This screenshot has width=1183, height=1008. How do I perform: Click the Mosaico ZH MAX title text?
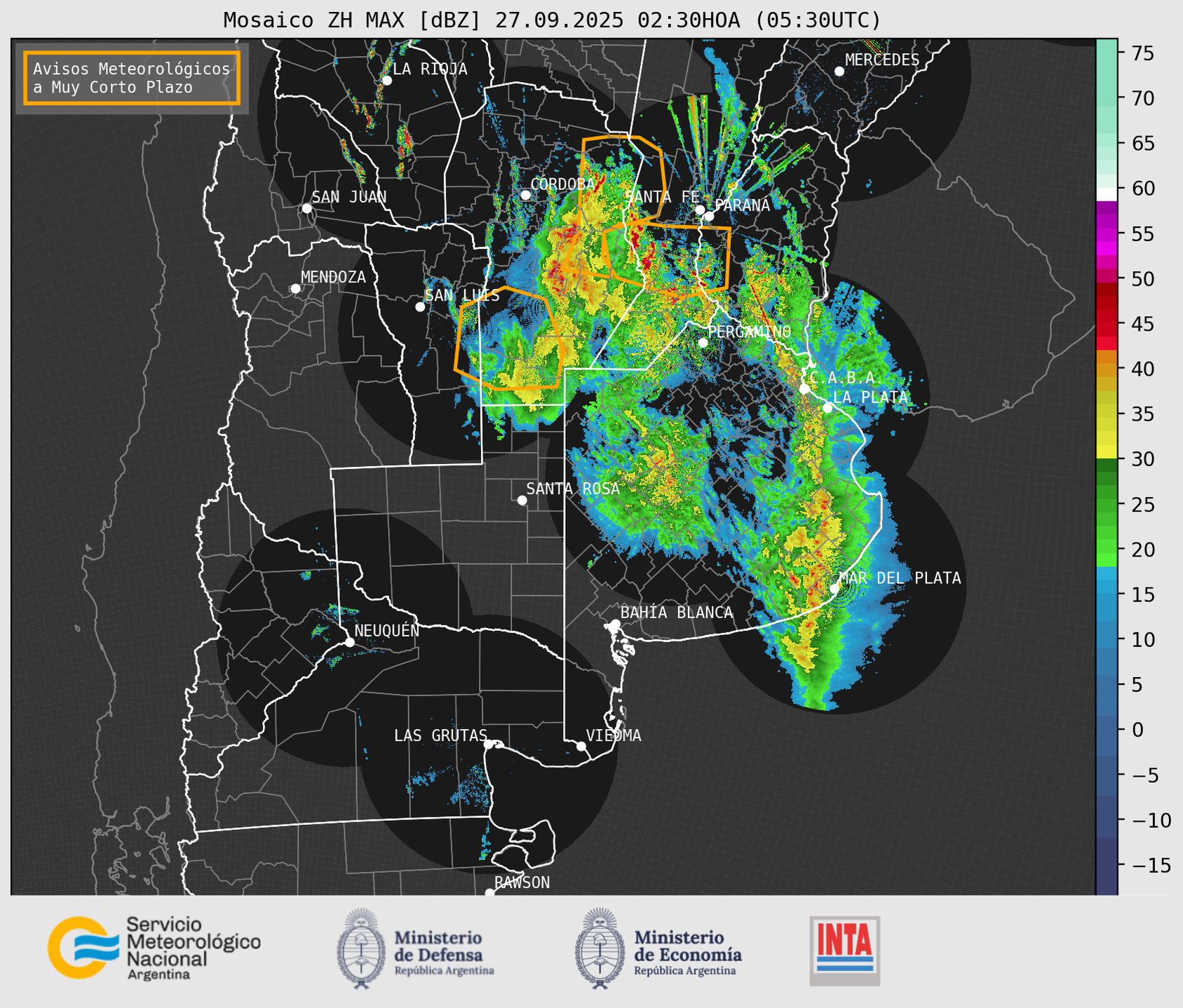click(x=552, y=20)
